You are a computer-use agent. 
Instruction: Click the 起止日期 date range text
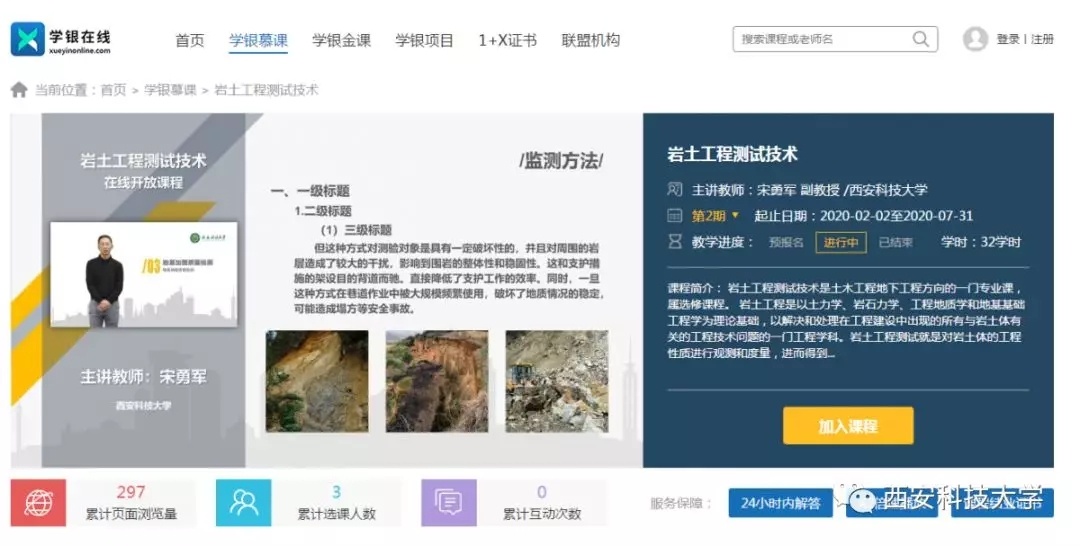tap(864, 216)
